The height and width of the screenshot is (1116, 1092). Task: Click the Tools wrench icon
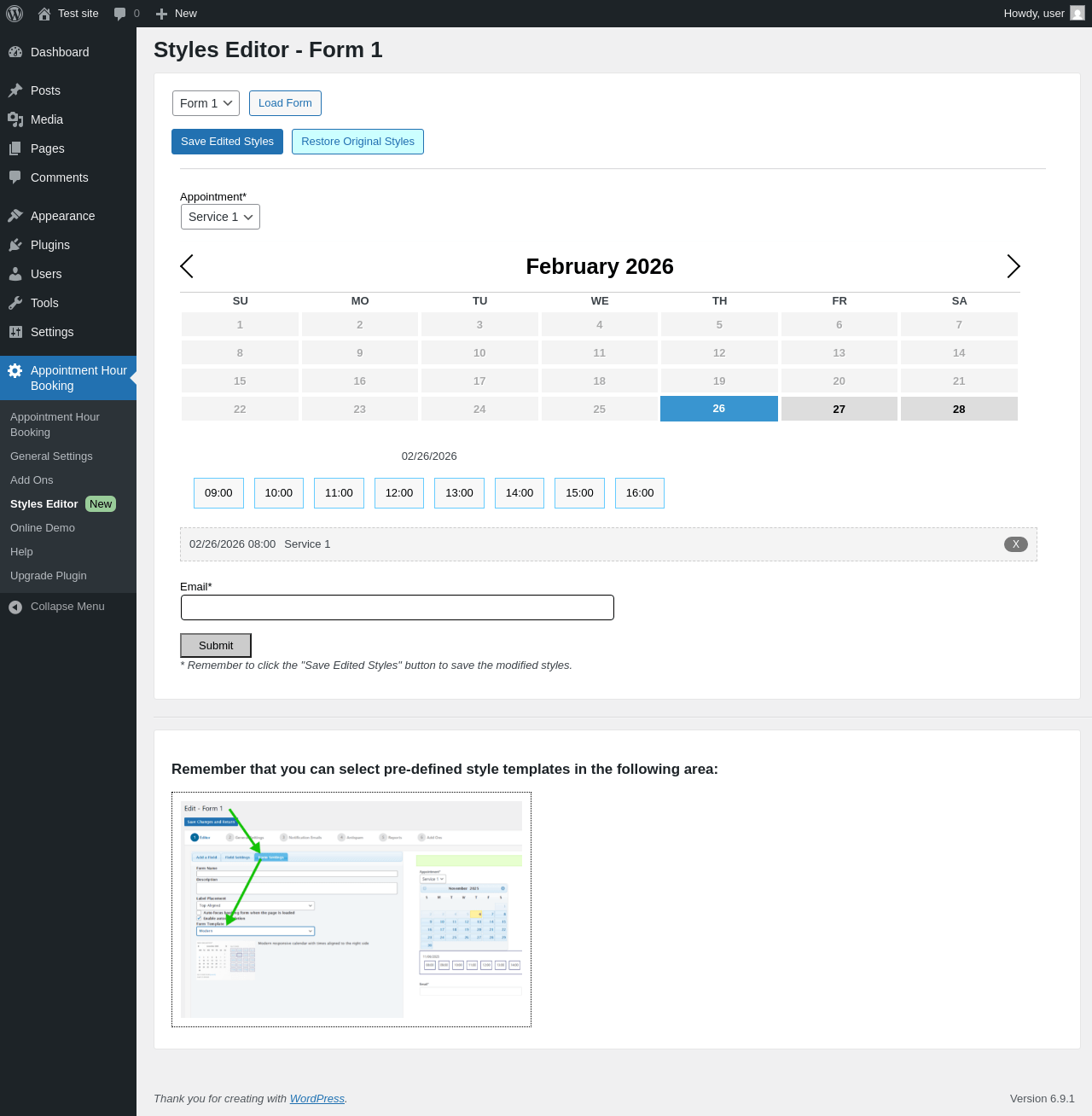tap(15, 303)
